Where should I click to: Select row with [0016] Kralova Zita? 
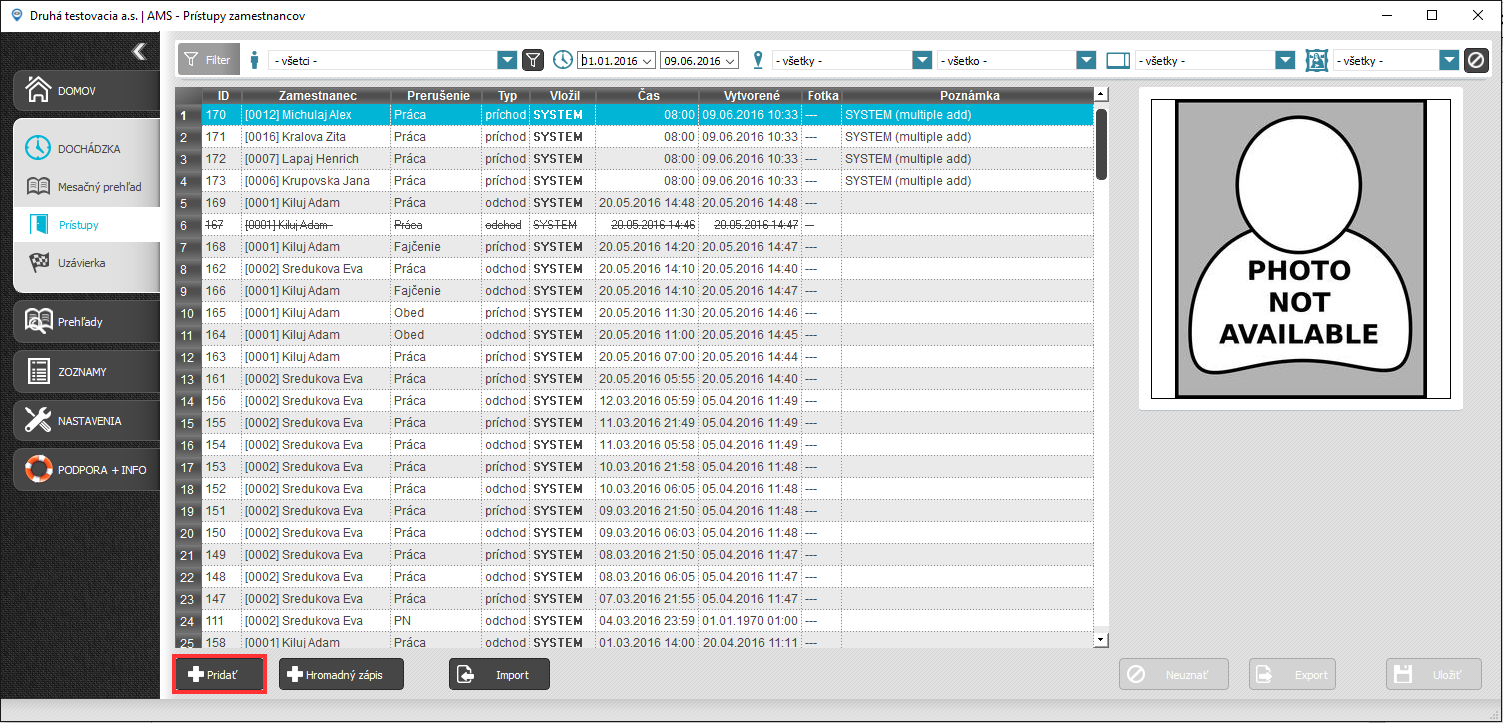648,137
